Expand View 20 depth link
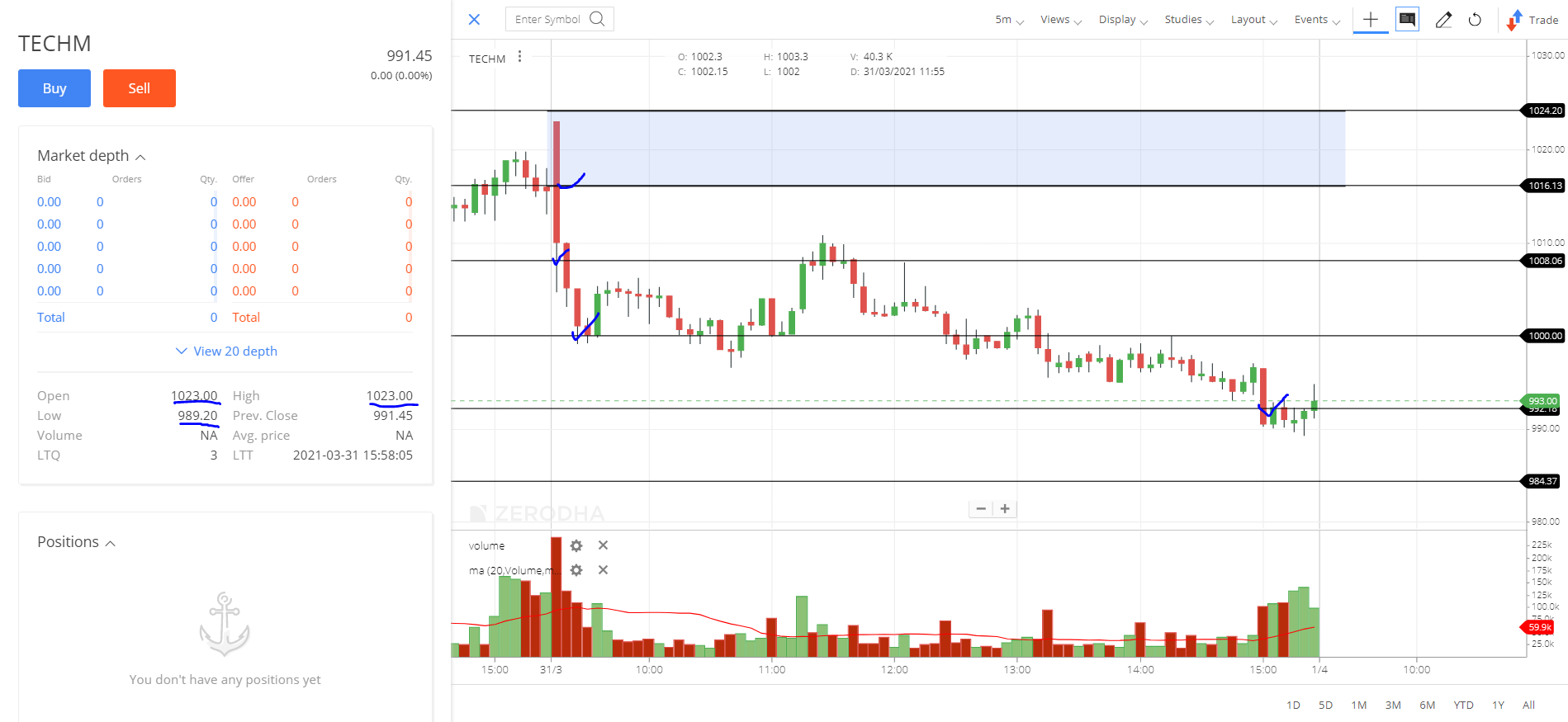The width and height of the screenshot is (1568, 722). [226, 352]
